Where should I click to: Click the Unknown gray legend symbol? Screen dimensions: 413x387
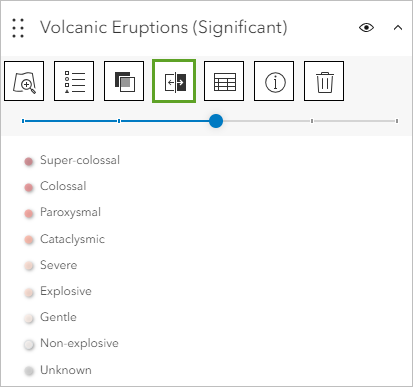point(29,371)
